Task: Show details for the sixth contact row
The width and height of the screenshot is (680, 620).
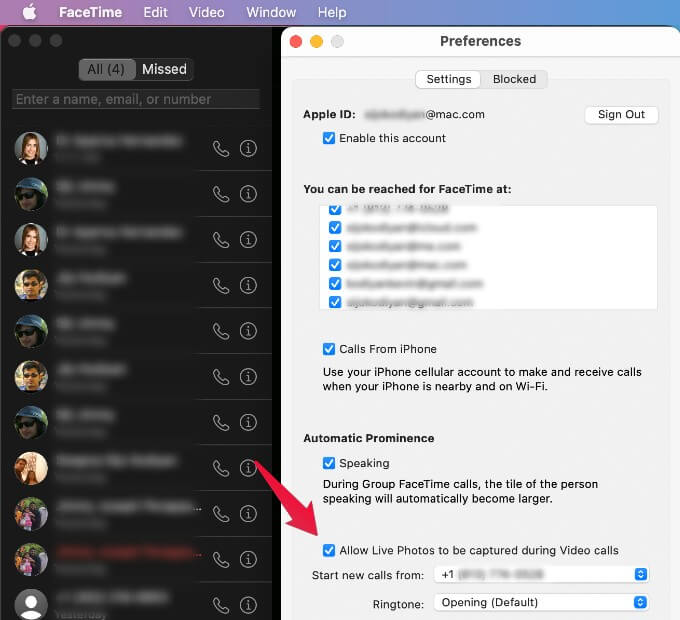Action: [x=248, y=377]
